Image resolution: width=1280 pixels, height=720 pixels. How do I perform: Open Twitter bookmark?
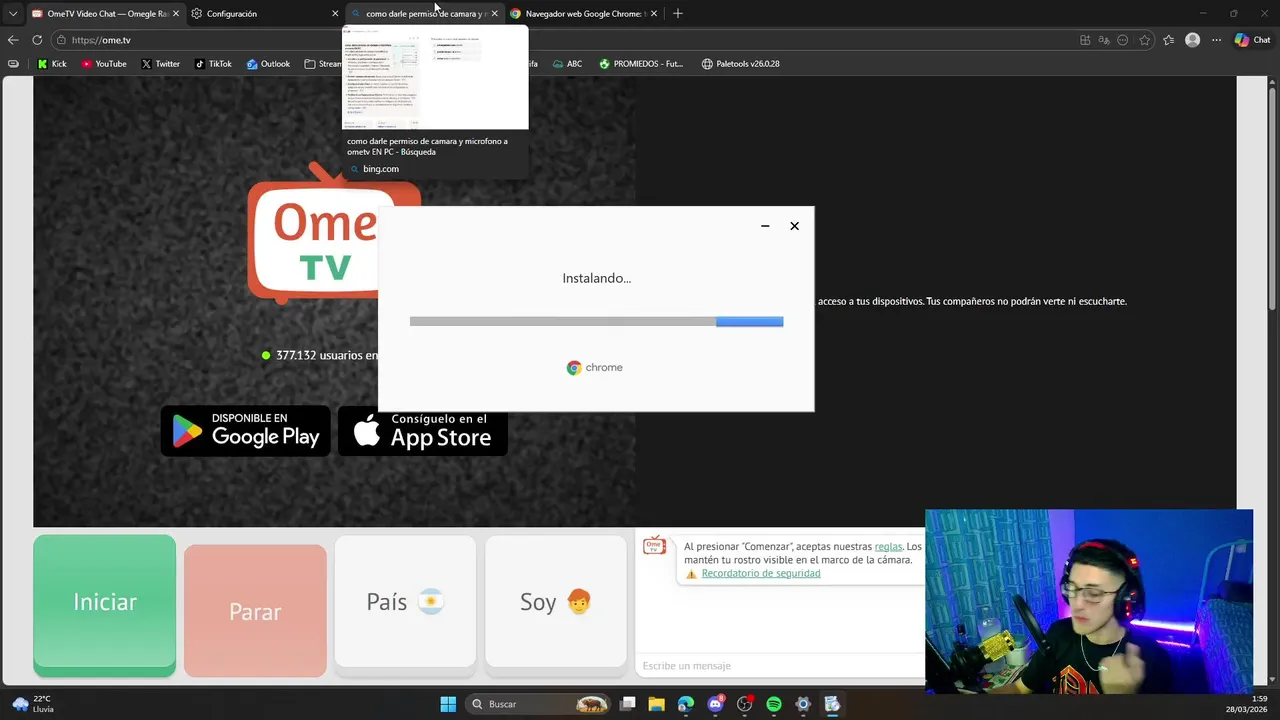pos(161,64)
